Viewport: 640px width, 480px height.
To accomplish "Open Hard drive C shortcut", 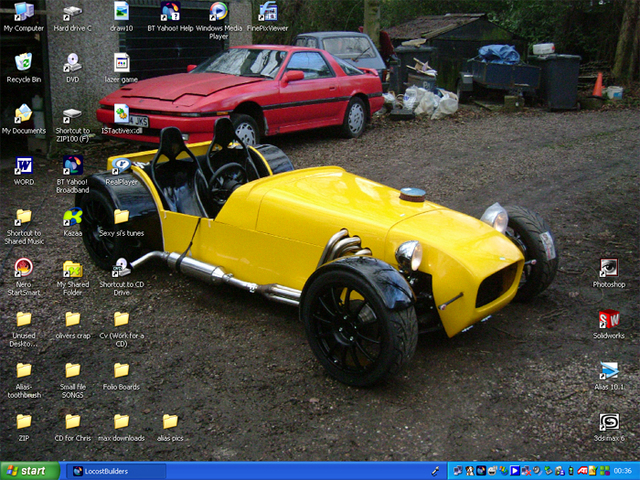I will [72, 17].
